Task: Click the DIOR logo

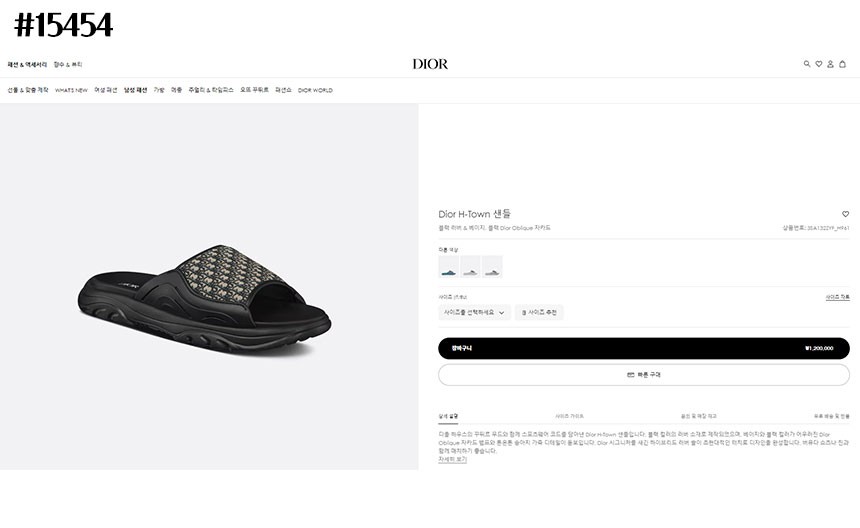Action: (x=430, y=64)
